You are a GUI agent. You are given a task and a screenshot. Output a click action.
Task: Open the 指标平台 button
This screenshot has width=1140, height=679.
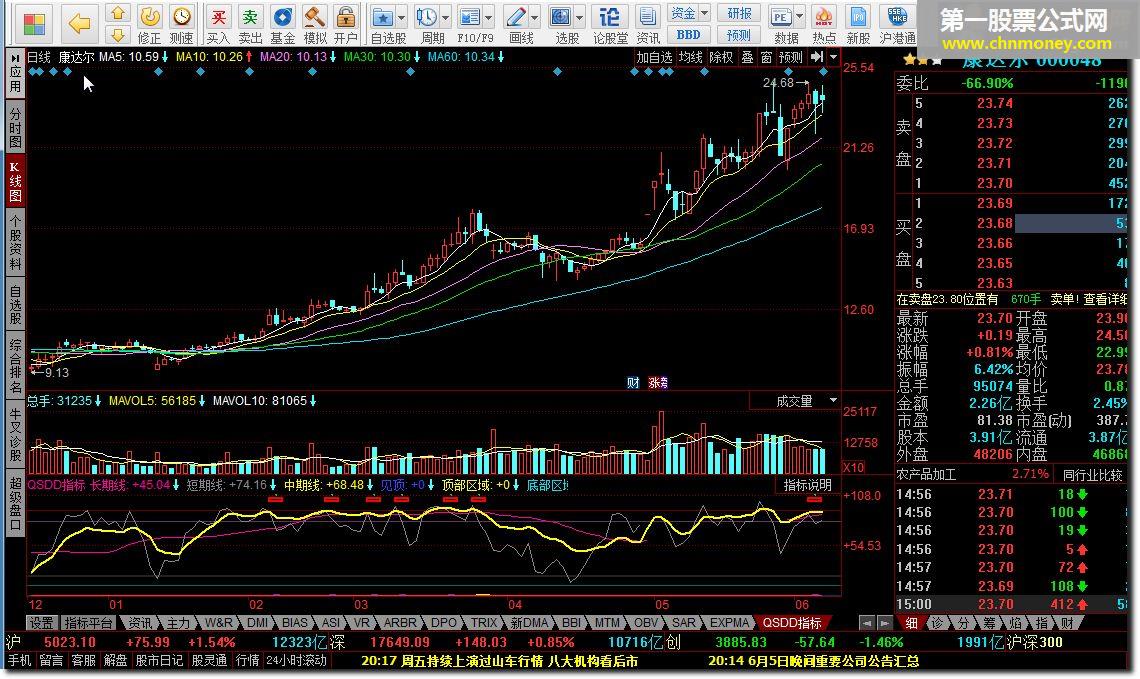point(88,623)
